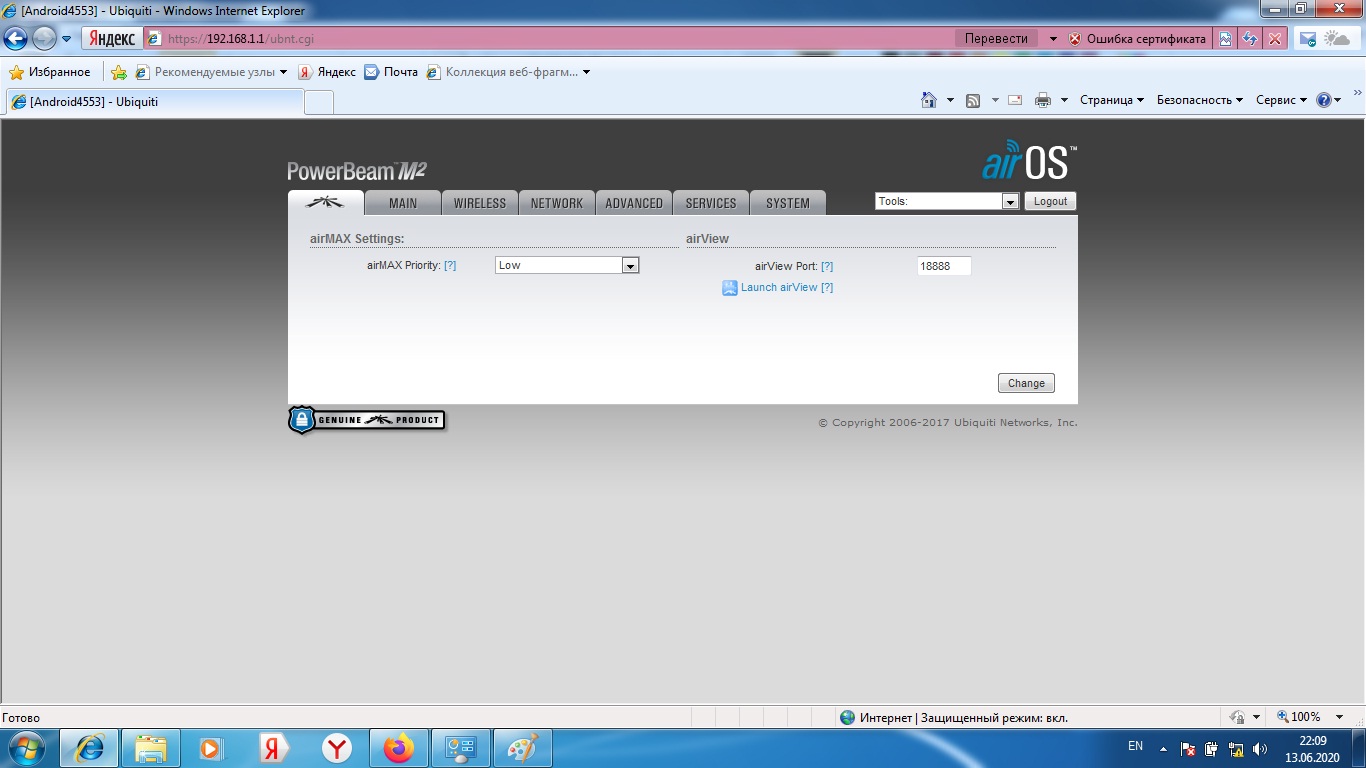Open the Страница menu
This screenshot has height=768, width=1366.
coord(1112,100)
